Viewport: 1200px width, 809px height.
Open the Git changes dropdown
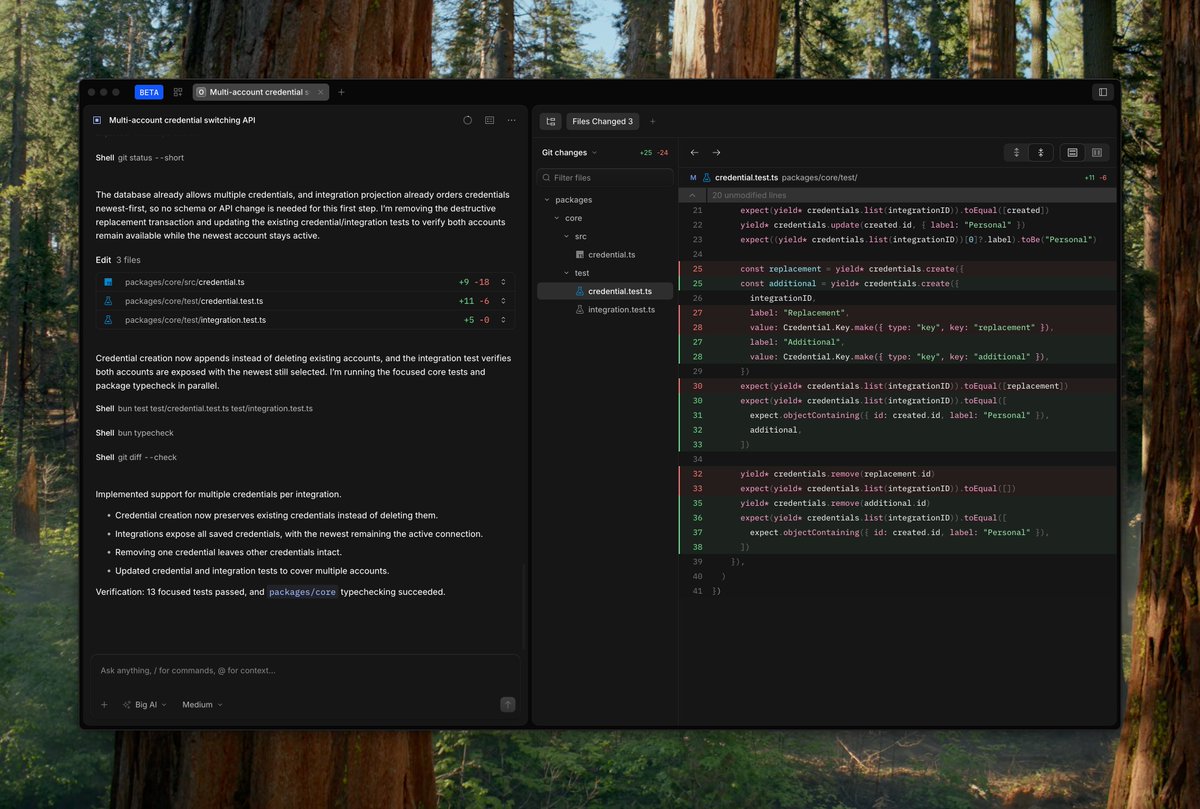[570, 153]
